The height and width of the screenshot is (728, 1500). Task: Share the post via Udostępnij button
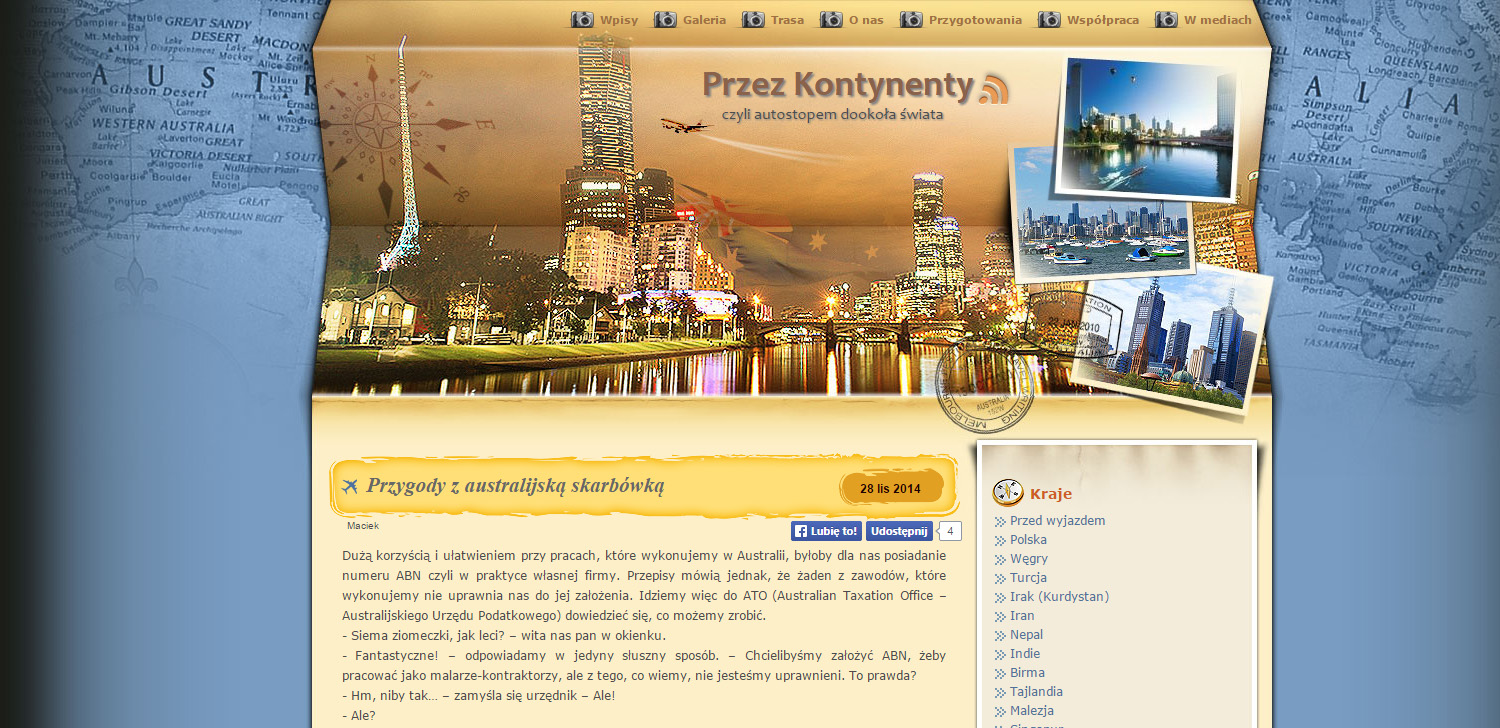point(899,531)
